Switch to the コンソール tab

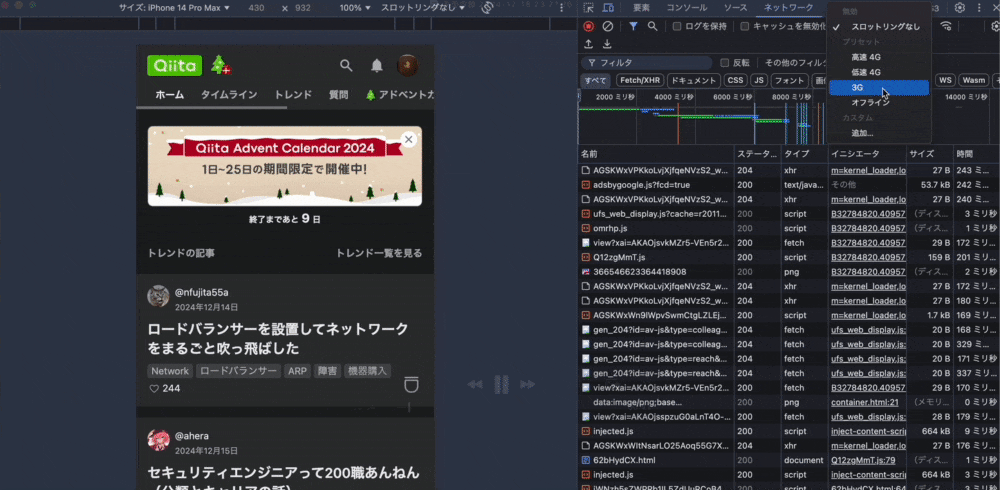(x=686, y=8)
